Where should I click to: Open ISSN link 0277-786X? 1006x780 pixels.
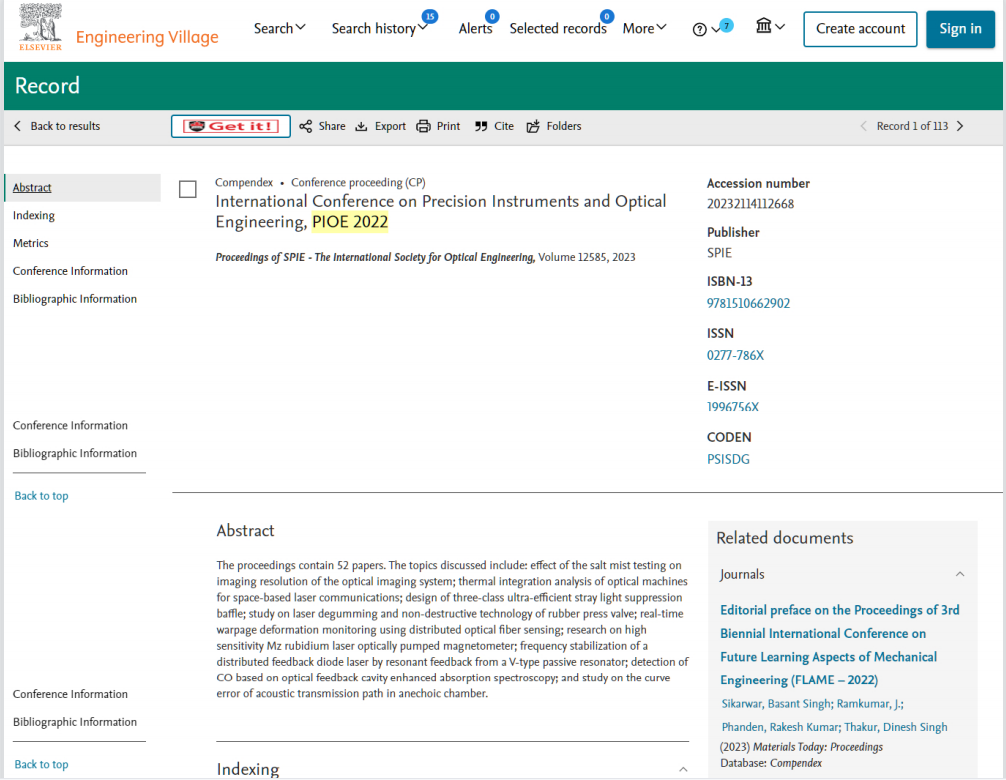pyautogui.click(x=735, y=355)
